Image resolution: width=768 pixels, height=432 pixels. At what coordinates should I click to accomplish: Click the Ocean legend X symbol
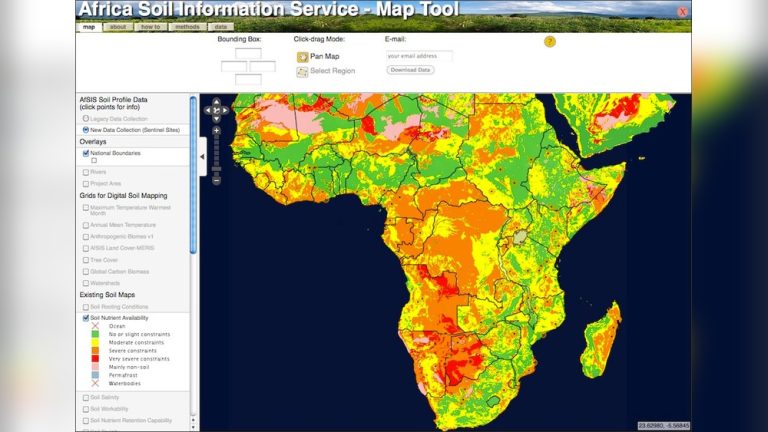(95, 326)
